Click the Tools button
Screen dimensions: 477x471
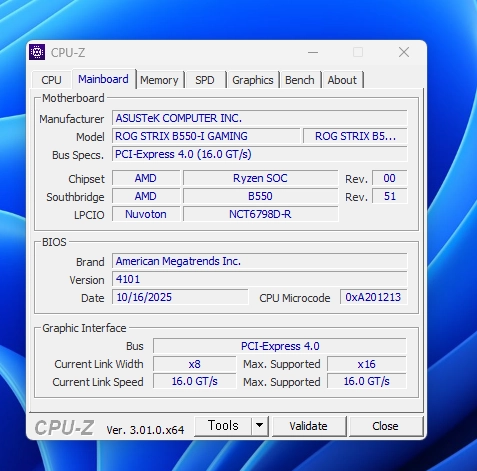tap(223, 426)
